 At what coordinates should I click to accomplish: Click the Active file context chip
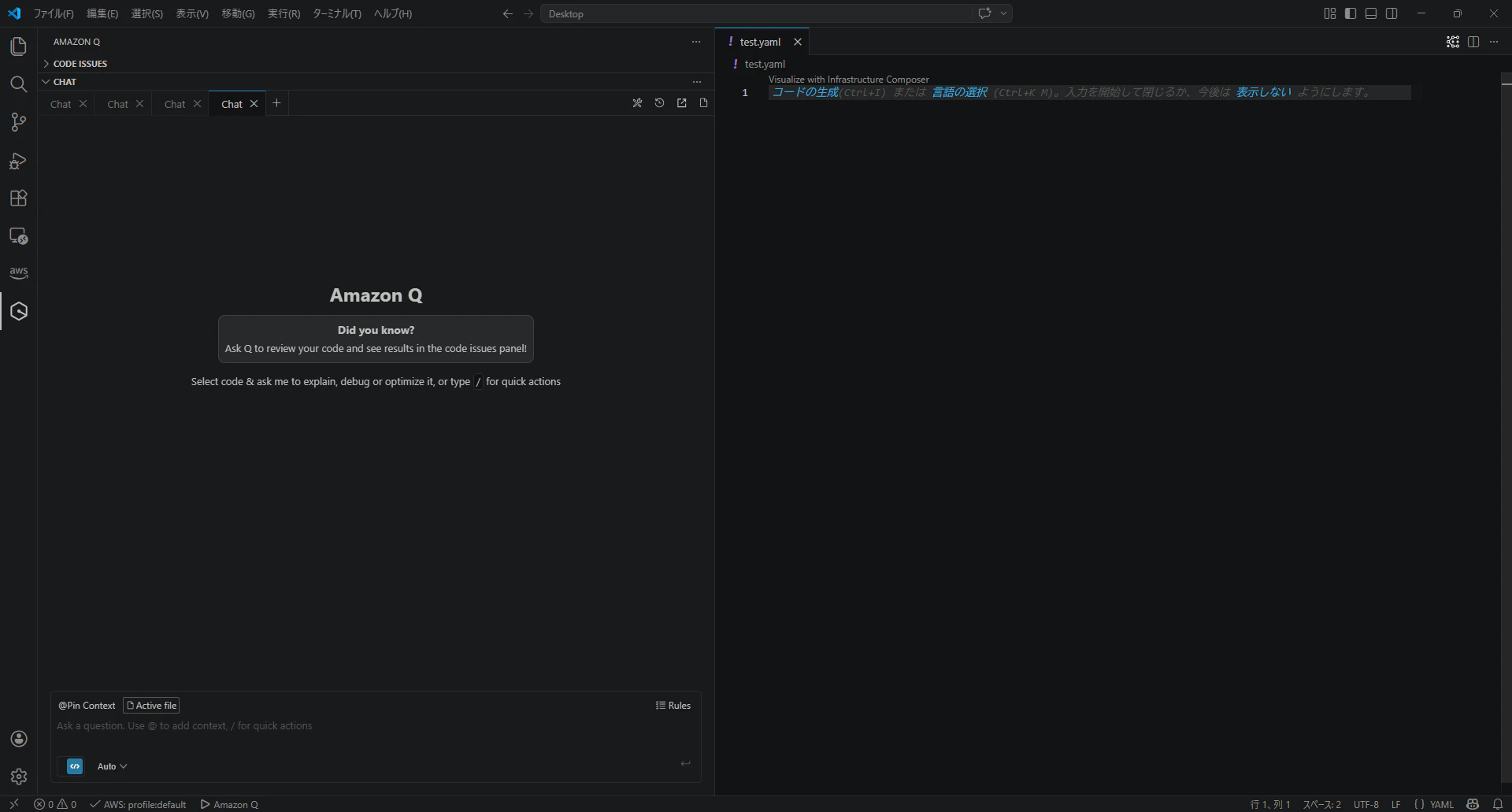[151, 706]
